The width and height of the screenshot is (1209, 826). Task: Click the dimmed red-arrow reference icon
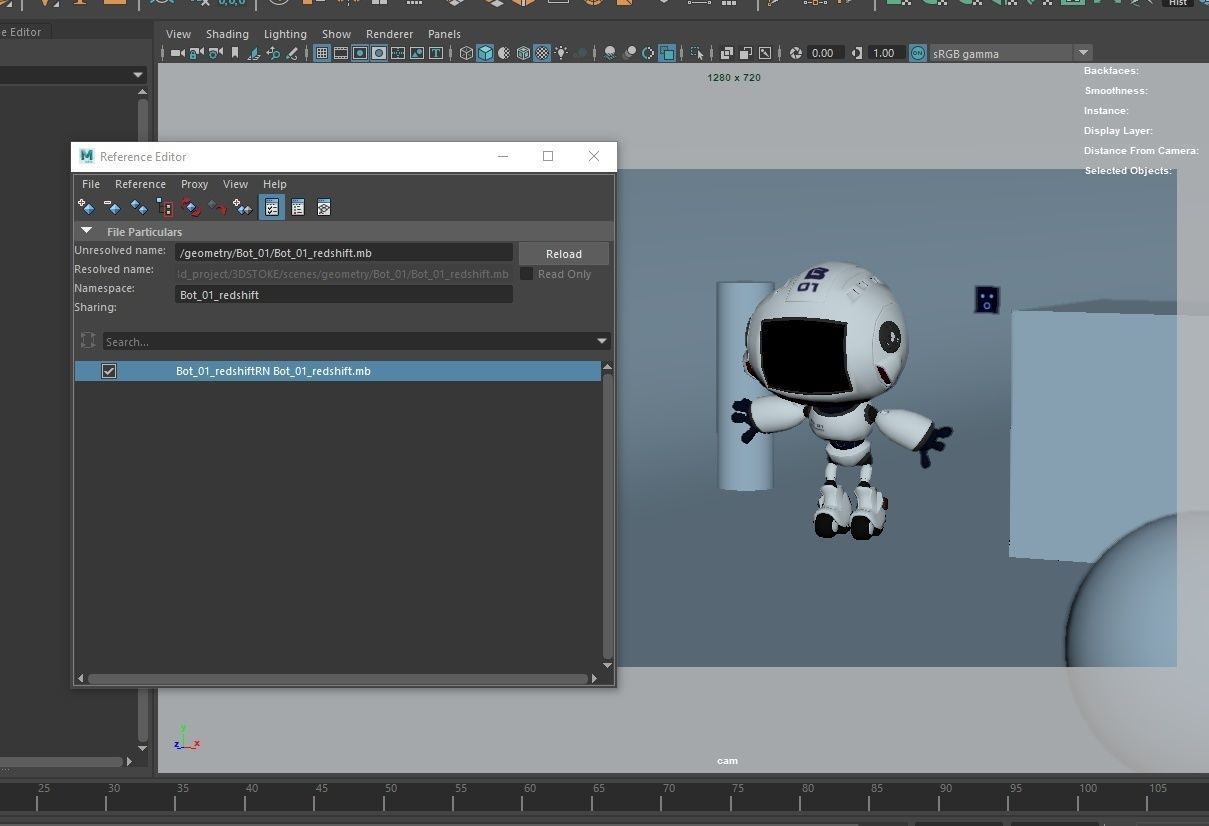click(217, 207)
